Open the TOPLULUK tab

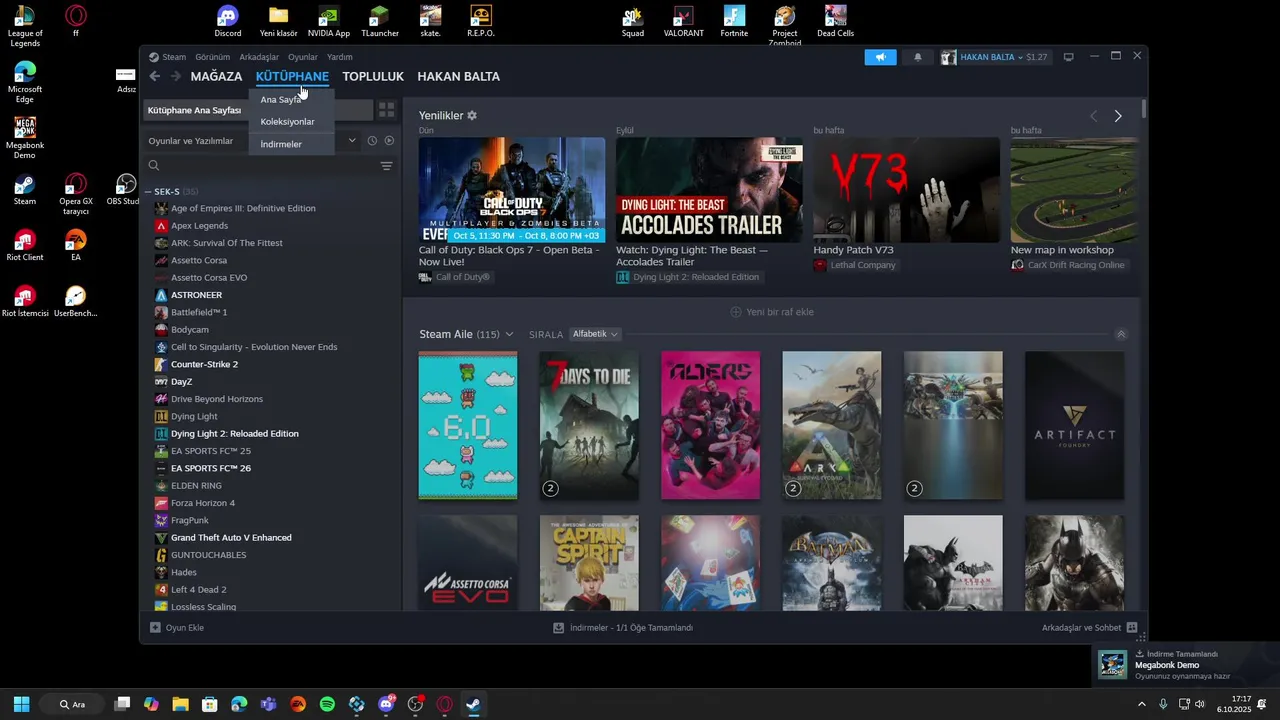tap(373, 76)
